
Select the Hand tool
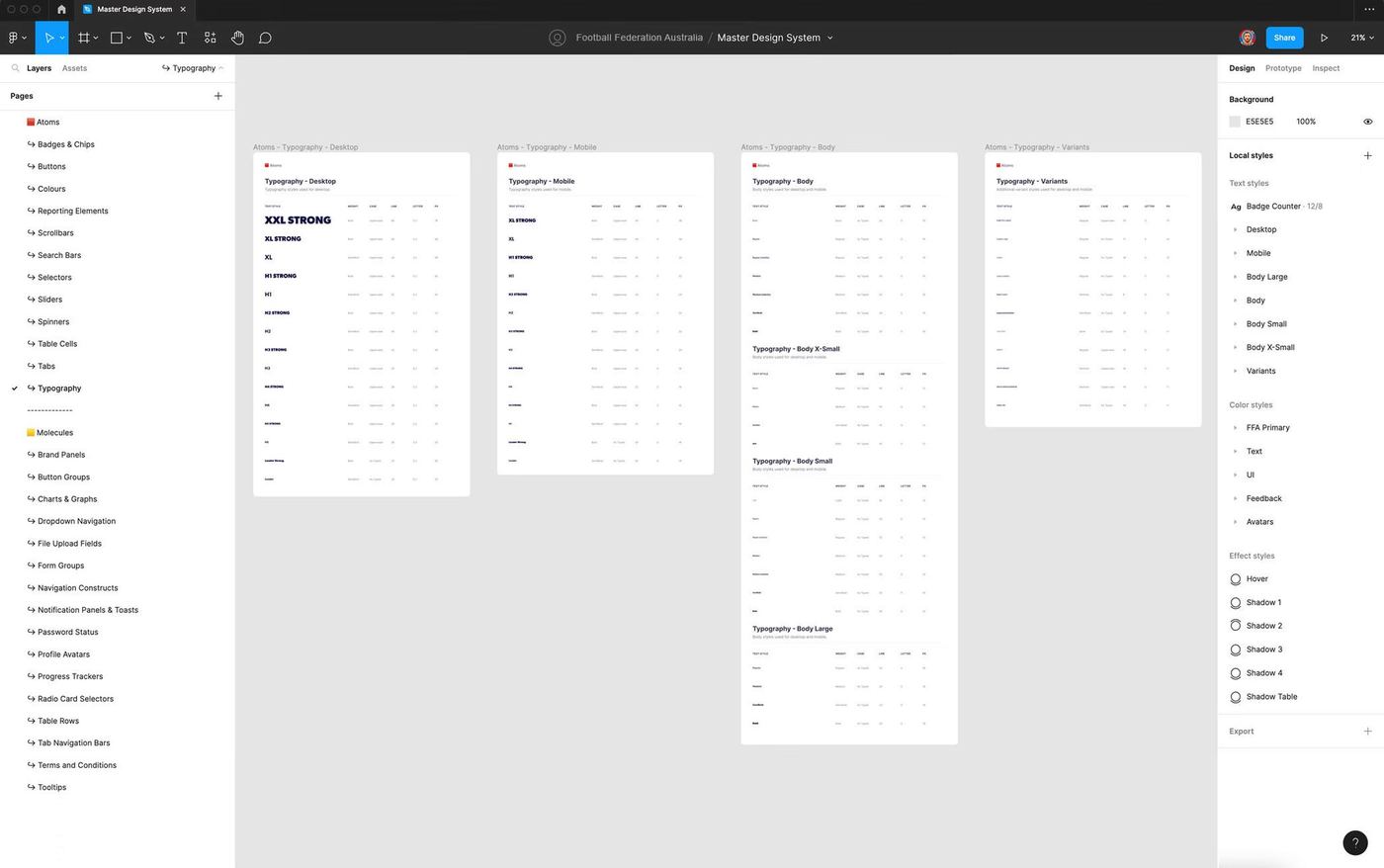pos(237,38)
